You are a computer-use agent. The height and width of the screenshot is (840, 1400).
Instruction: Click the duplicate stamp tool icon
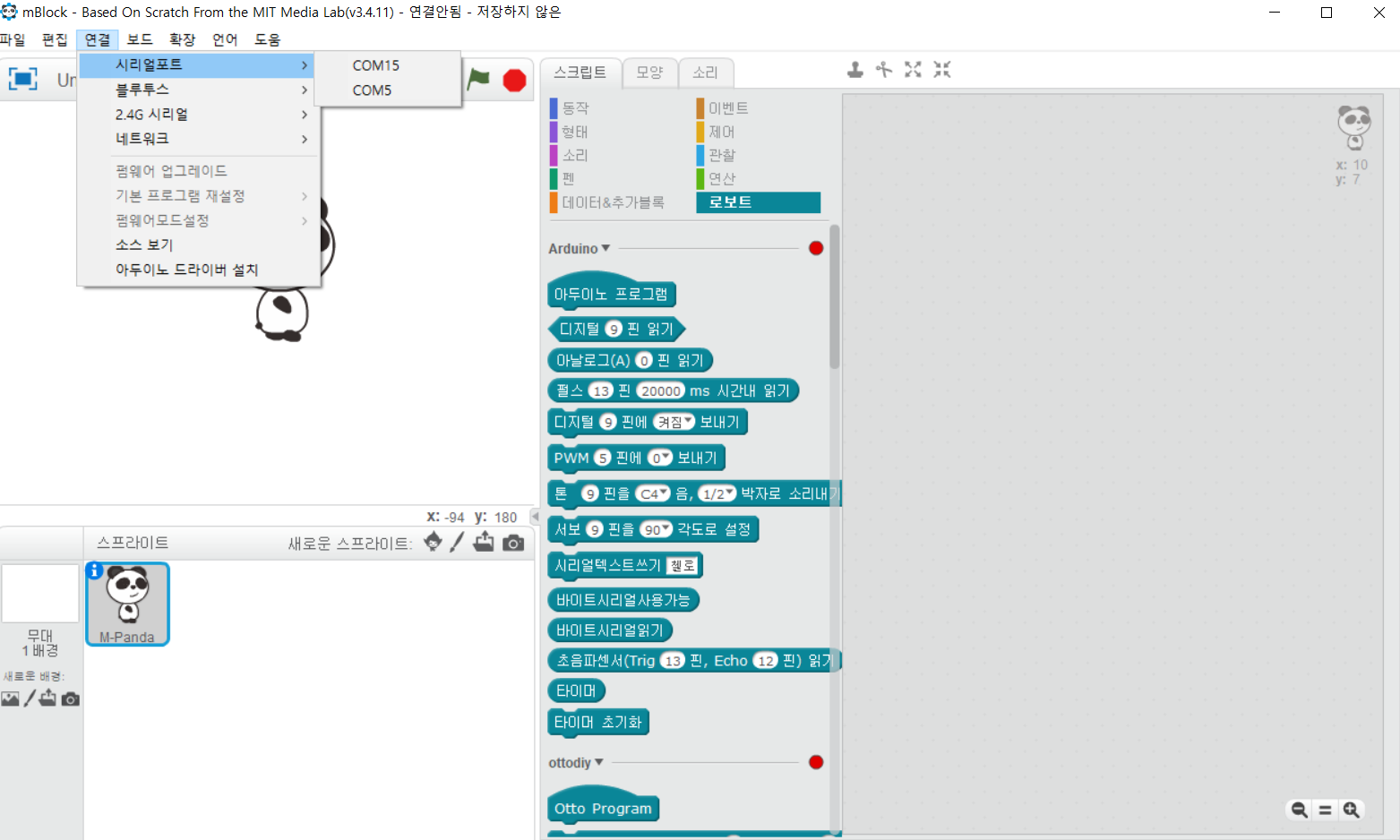[x=855, y=70]
